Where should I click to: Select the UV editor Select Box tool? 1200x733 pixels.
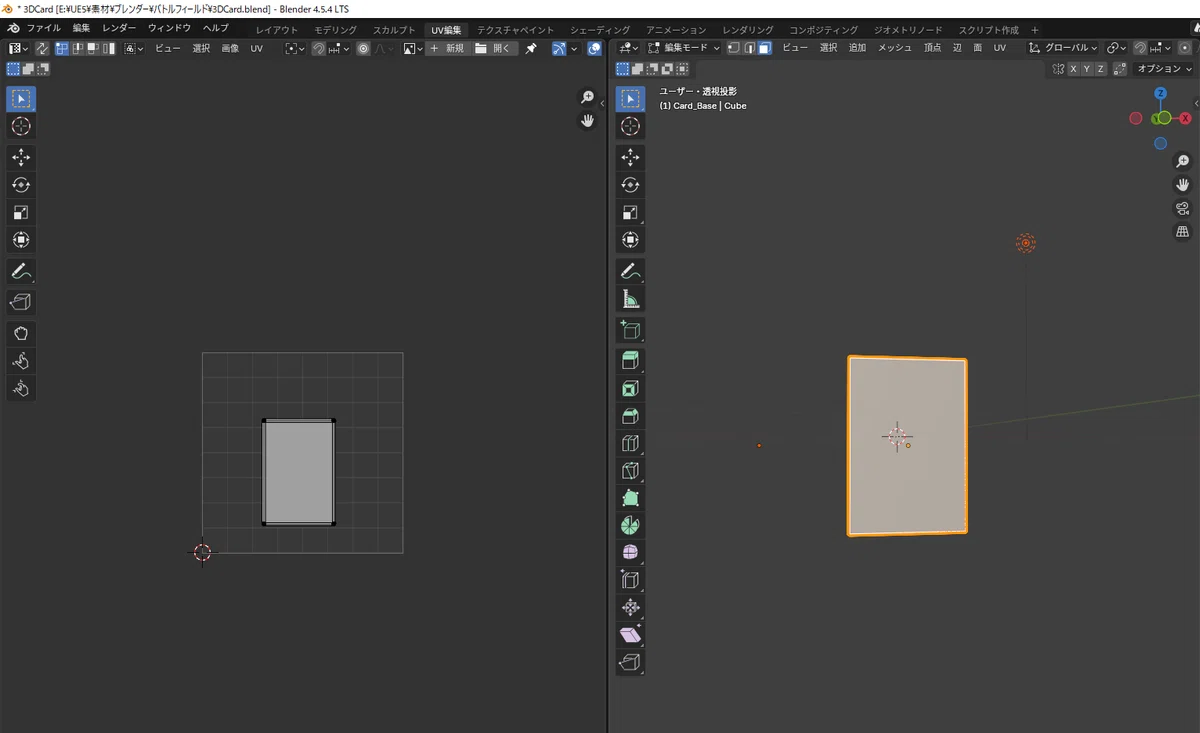pos(21,99)
